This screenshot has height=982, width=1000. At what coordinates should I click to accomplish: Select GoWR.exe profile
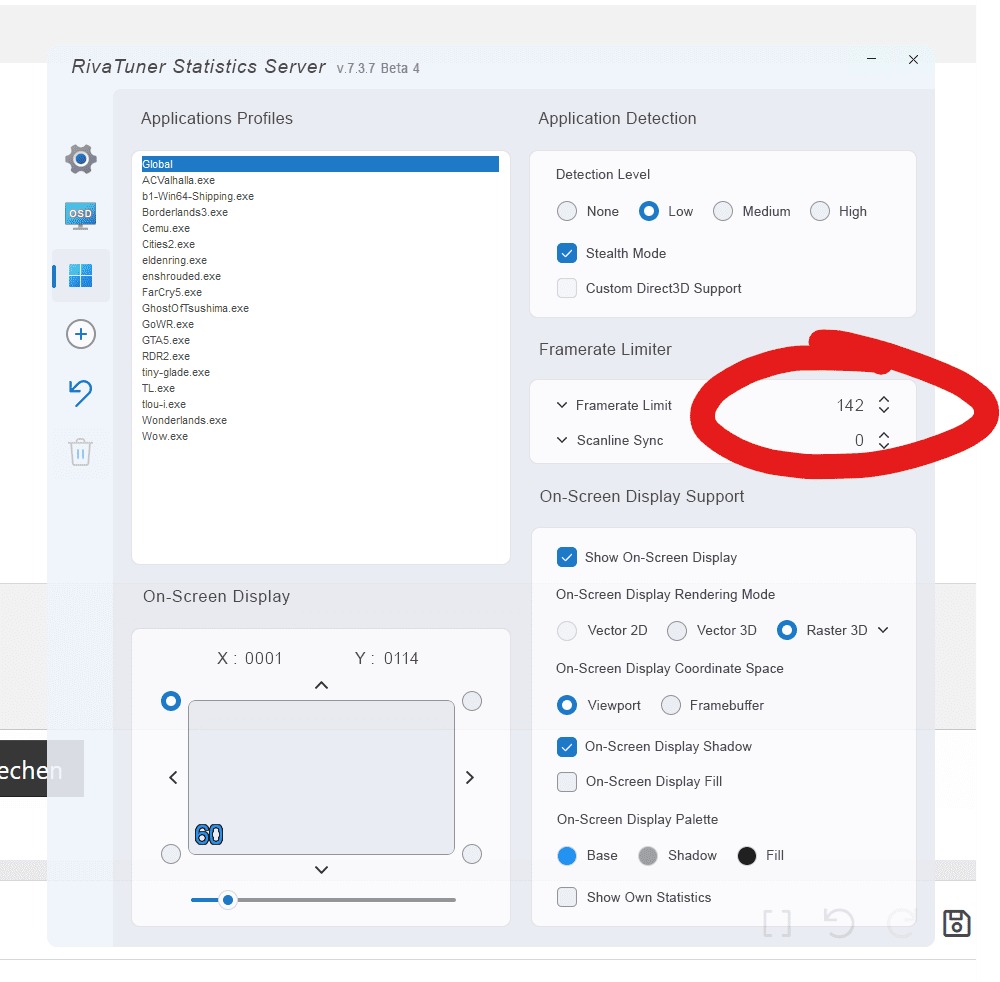(168, 324)
